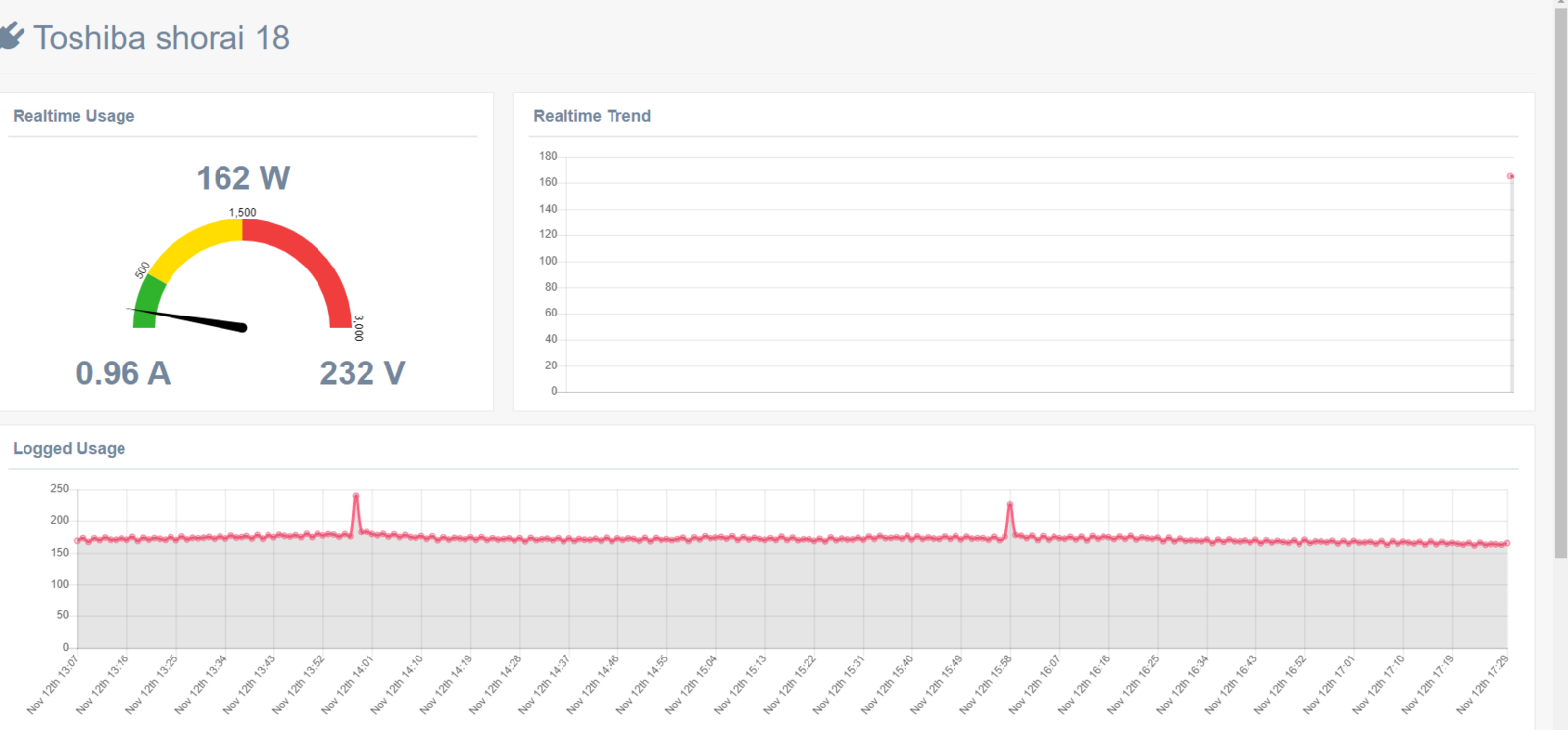Click the first spike near Nov 12th 14:01

click(356, 496)
